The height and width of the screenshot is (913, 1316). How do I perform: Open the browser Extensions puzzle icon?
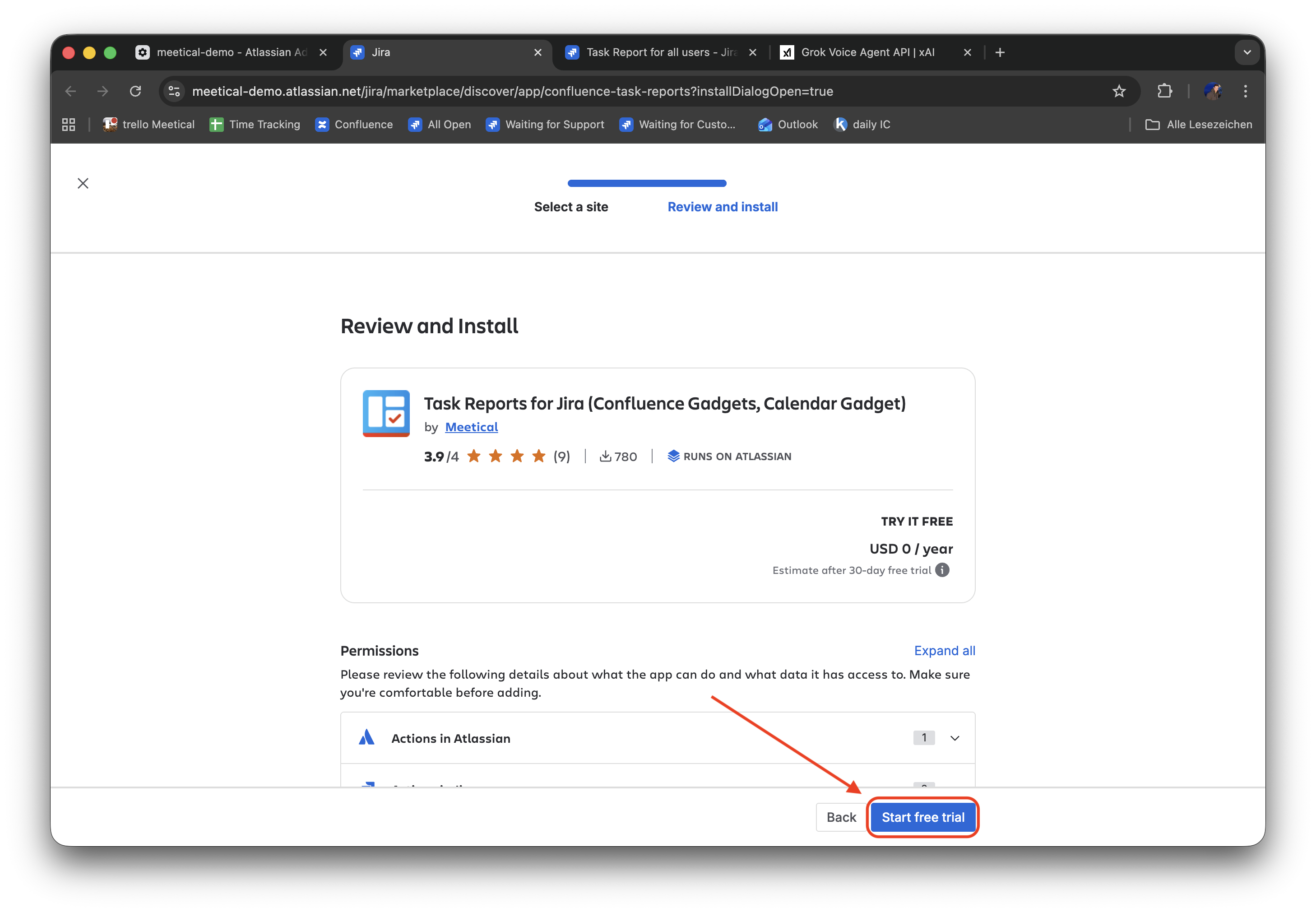pos(1164,91)
